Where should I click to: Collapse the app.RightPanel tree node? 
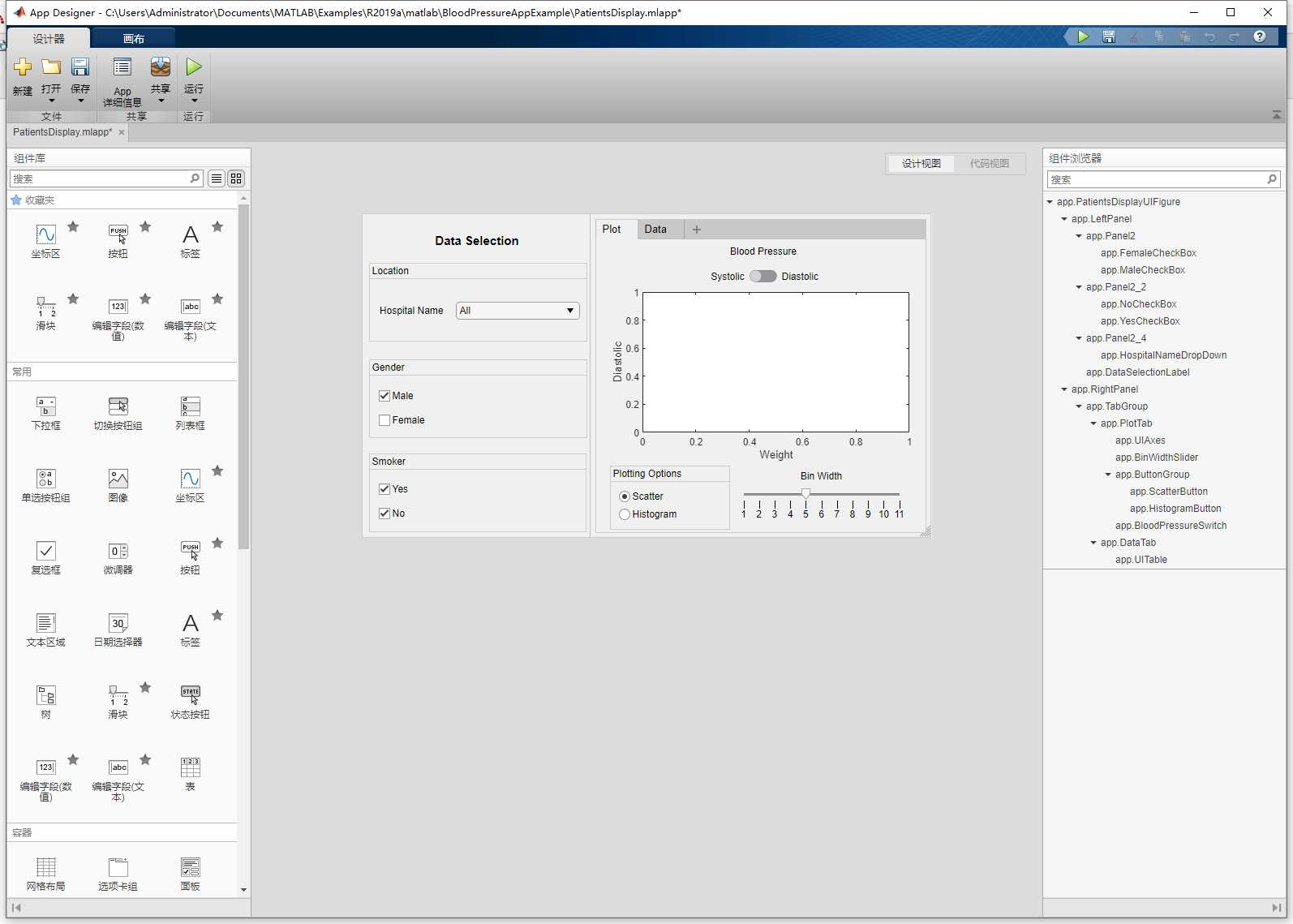(x=1064, y=389)
